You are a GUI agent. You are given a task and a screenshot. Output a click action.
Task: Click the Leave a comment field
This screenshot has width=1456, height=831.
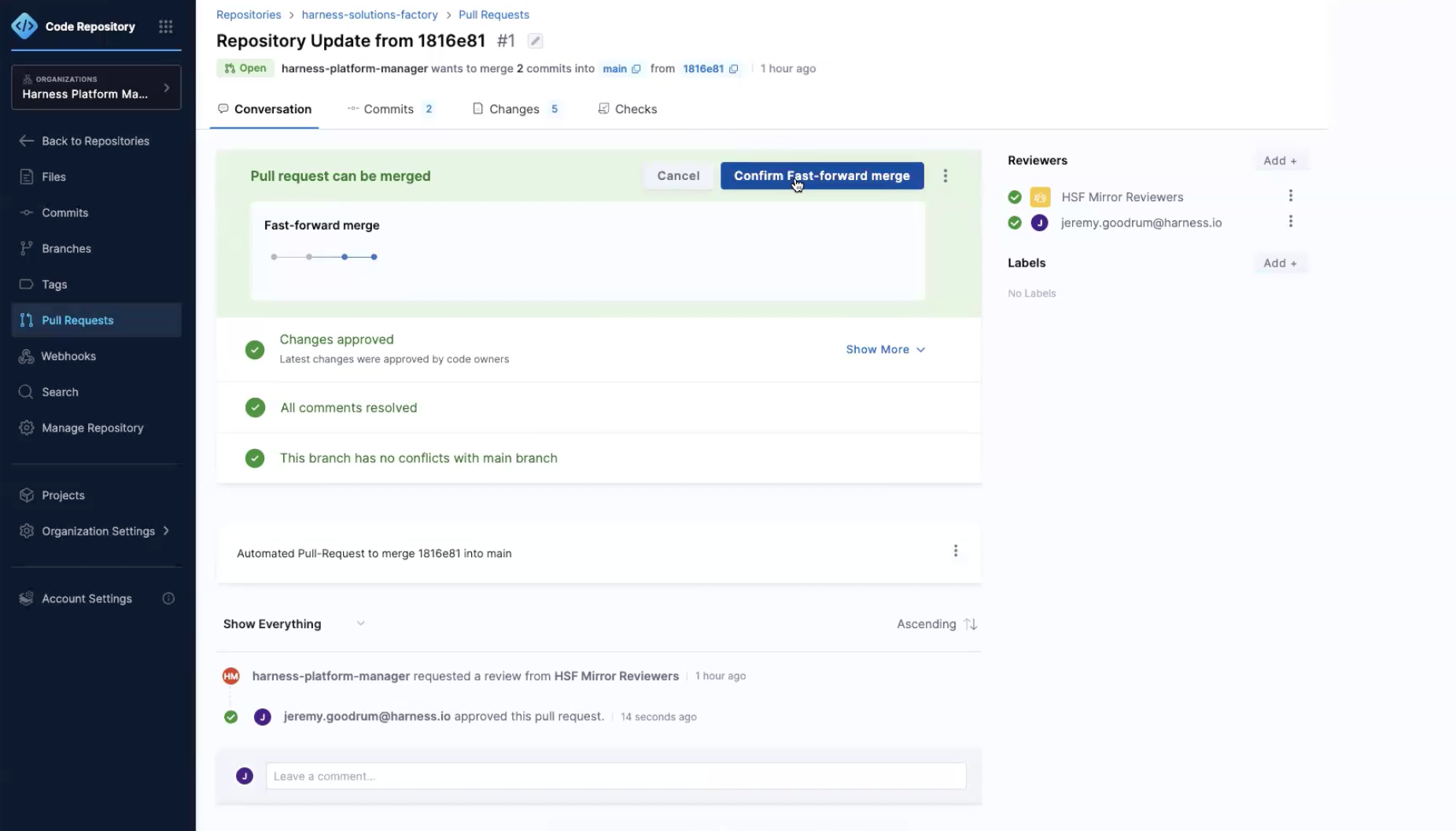tap(615, 776)
